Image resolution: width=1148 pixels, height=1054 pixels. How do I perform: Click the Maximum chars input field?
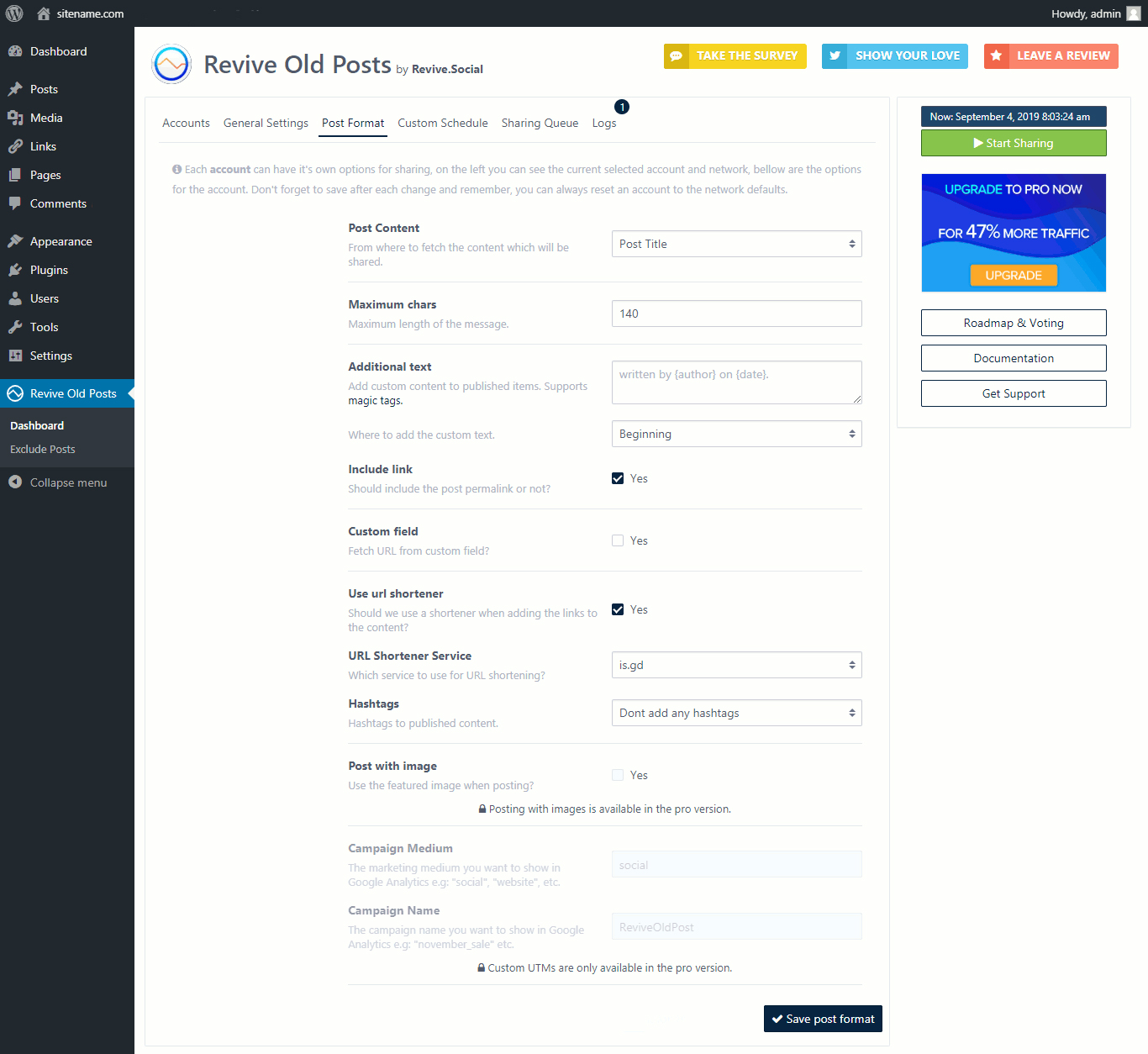(x=737, y=314)
